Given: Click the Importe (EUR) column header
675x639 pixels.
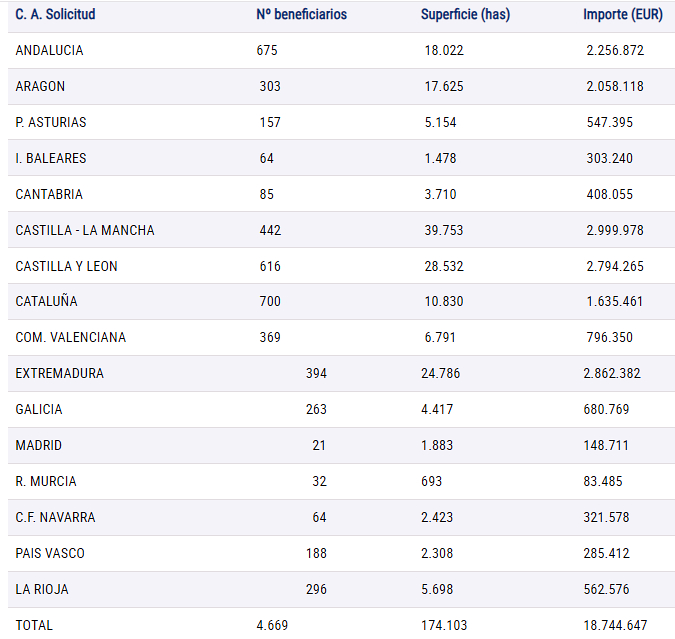Looking at the screenshot, I should coord(623,15).
